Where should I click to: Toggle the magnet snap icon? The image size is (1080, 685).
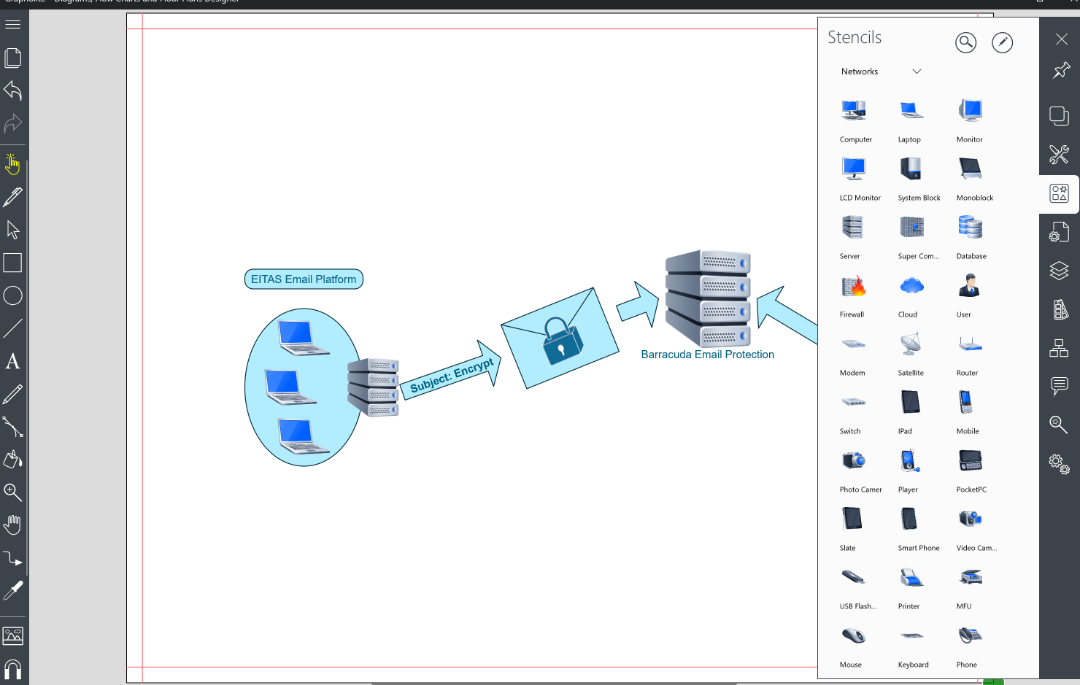coord(13,668)
